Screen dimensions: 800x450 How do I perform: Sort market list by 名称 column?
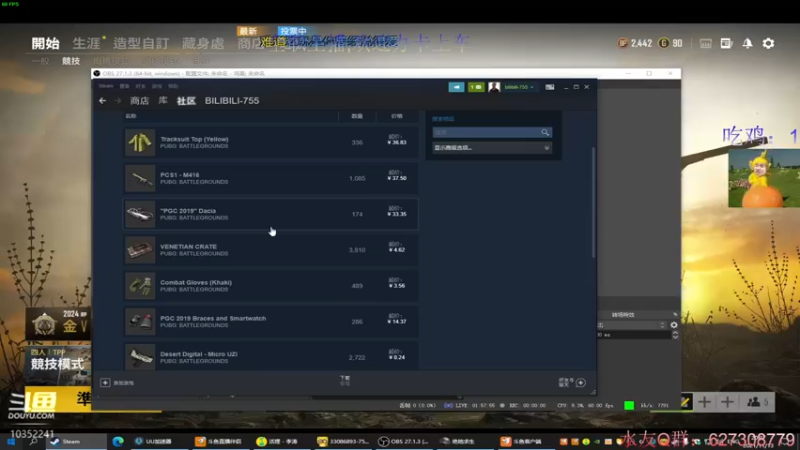(x=131, y=116)
